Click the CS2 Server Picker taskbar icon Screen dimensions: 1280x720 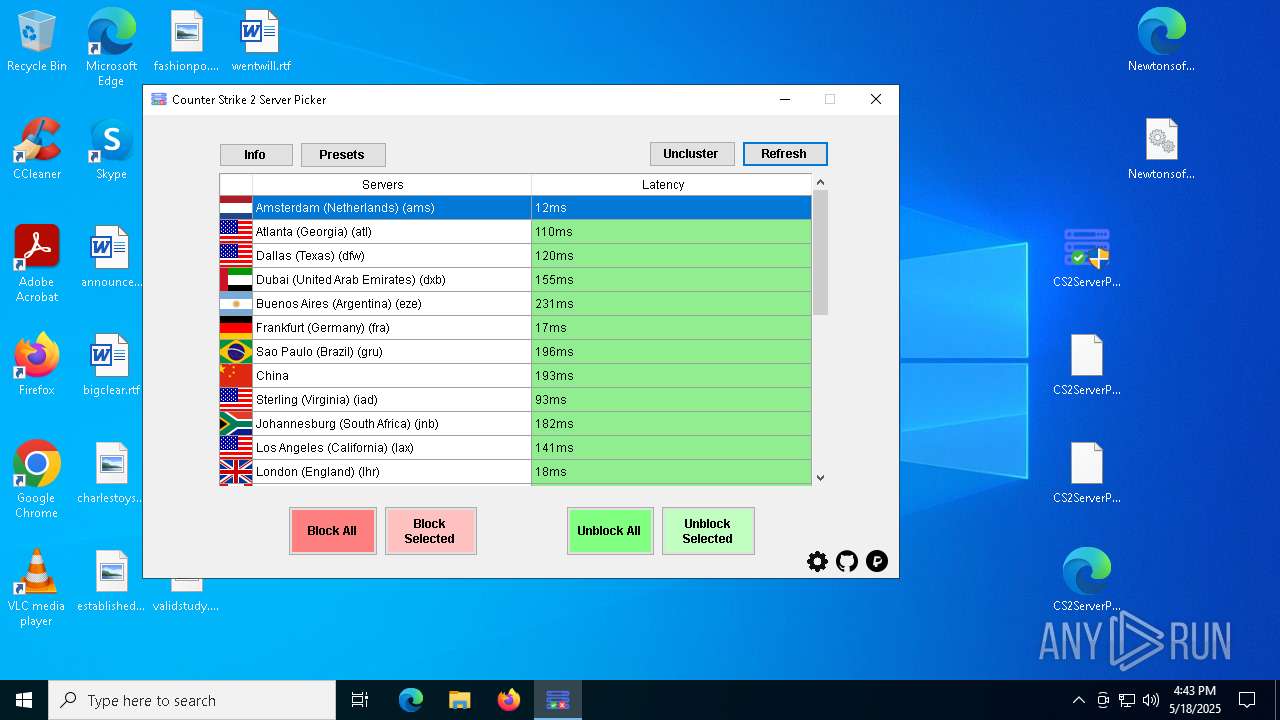(557, 700)
